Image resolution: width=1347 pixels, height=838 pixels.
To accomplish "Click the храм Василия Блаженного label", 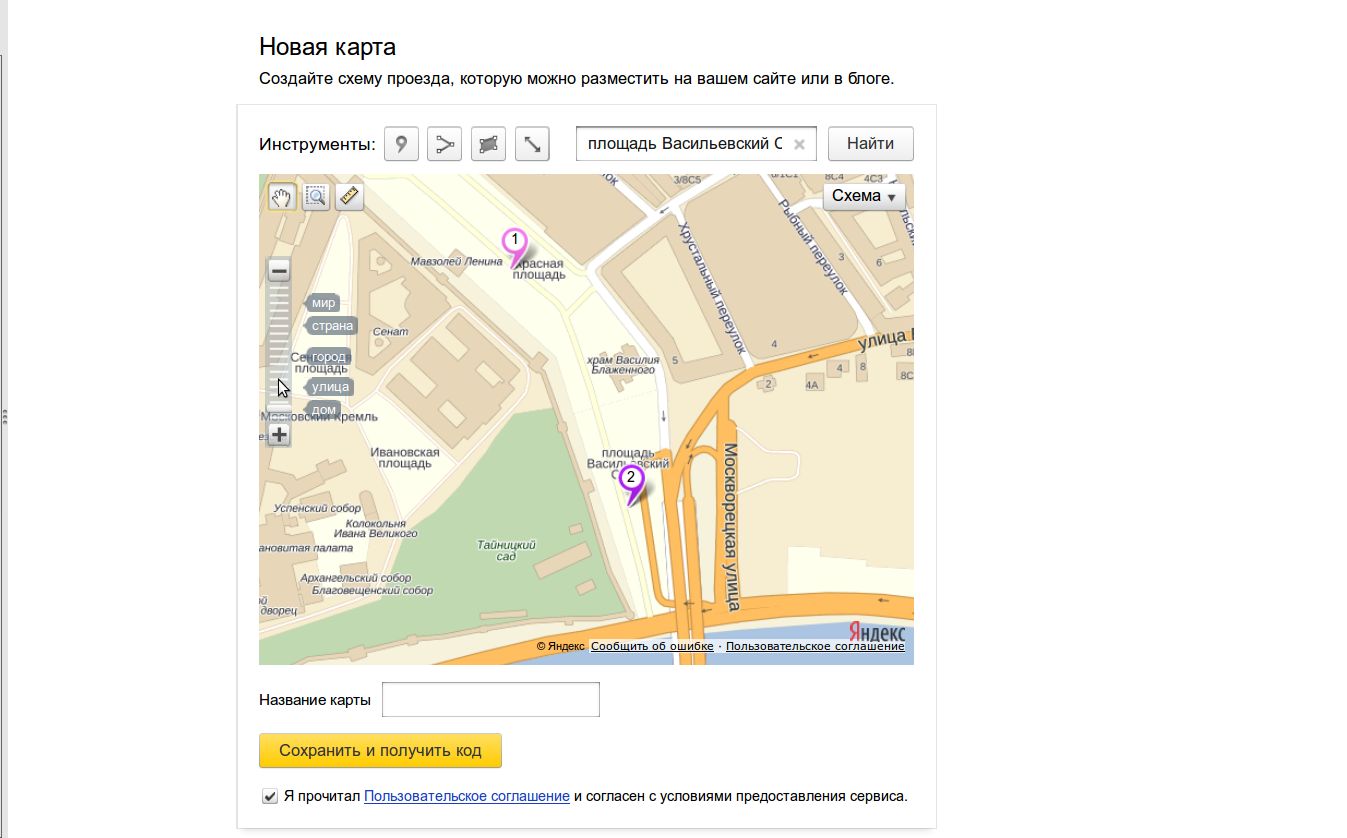I will pyautogui.click(x=622, y=364).
